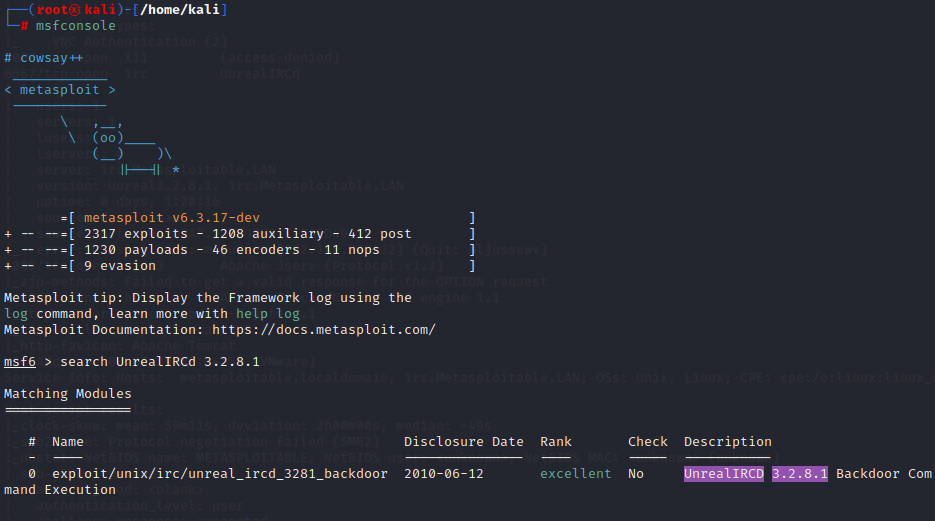Click the 'search UnrealIRCd 3.2.8.1' command text
935x521 pixels.
160,362
